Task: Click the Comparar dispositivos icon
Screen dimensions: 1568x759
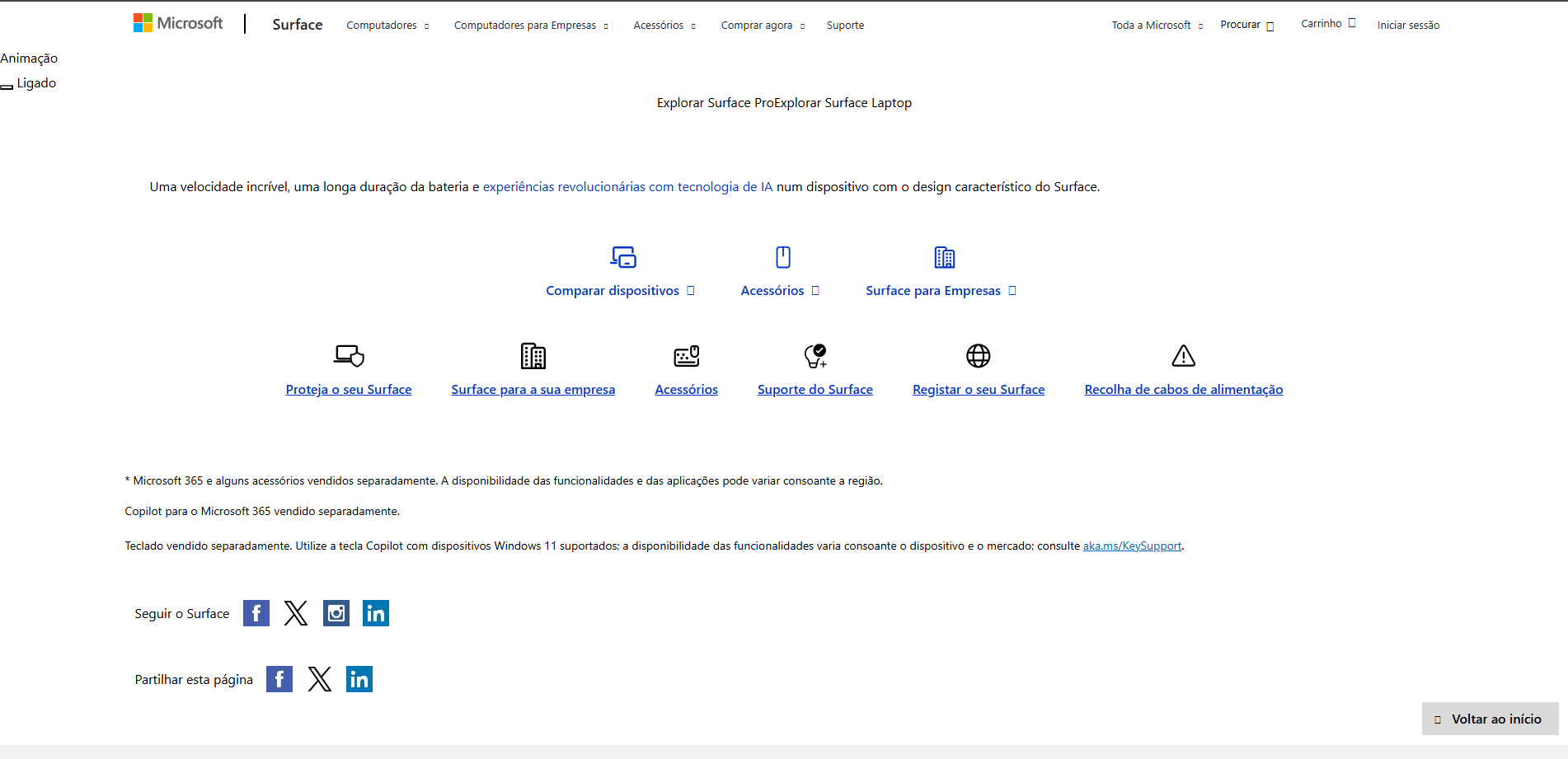Action: [623, 257]
